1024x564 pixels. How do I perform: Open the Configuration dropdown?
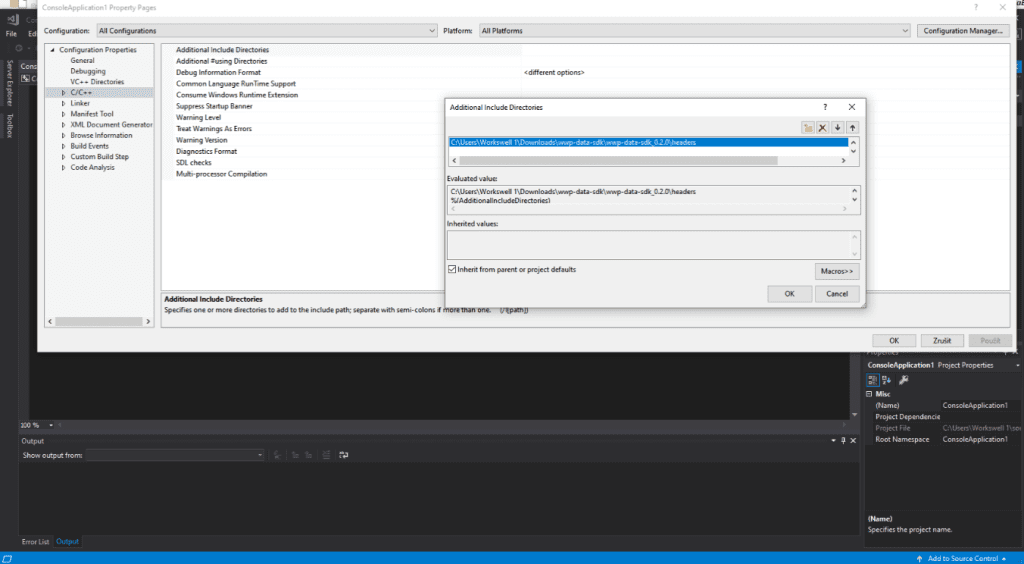click(267, 31)
